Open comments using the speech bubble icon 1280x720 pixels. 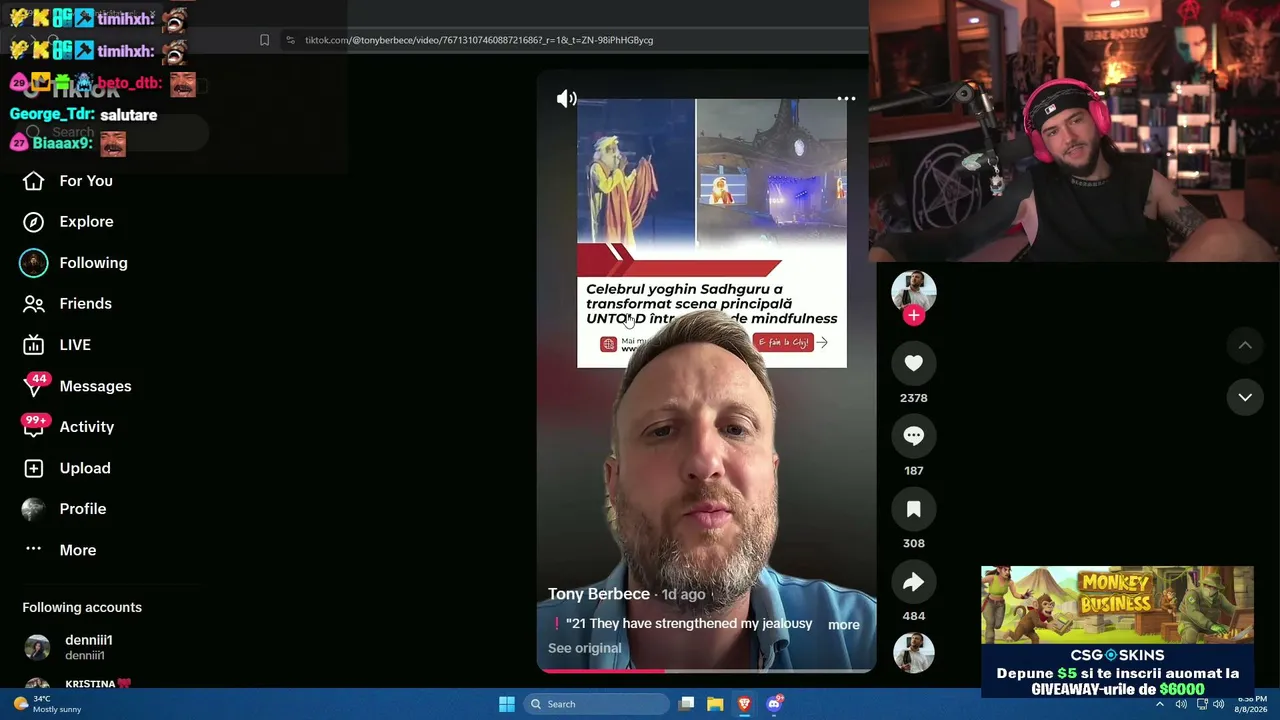point(913,436)
